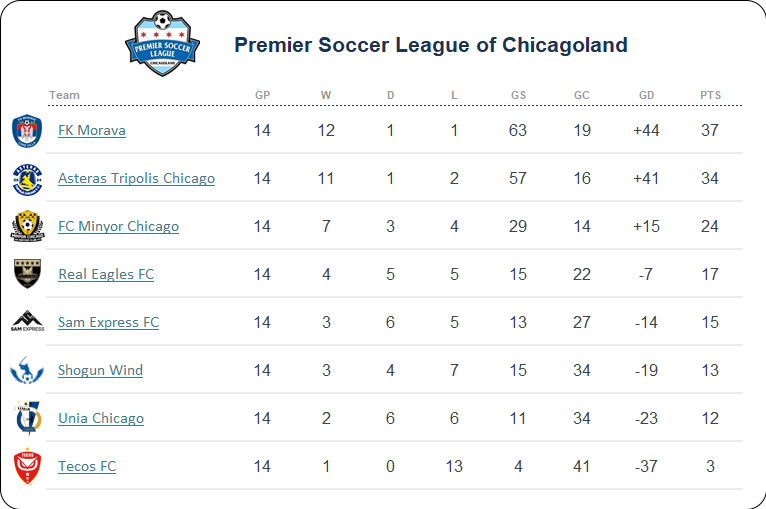Viewport: 766px width, 509px height.
Task: Visit the Sam Express FC link
Action: coord(108,322)
